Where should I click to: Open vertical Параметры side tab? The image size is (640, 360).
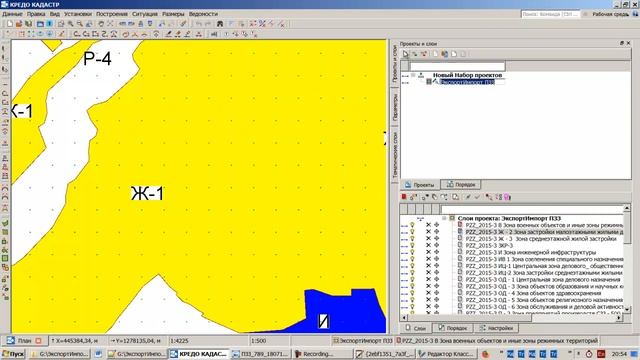point(395,107)
